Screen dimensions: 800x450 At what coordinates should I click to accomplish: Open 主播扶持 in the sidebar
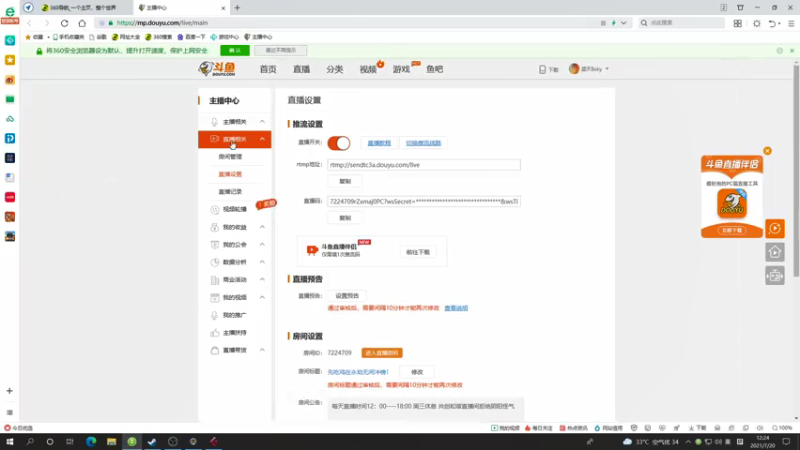[x=235, y=333]
